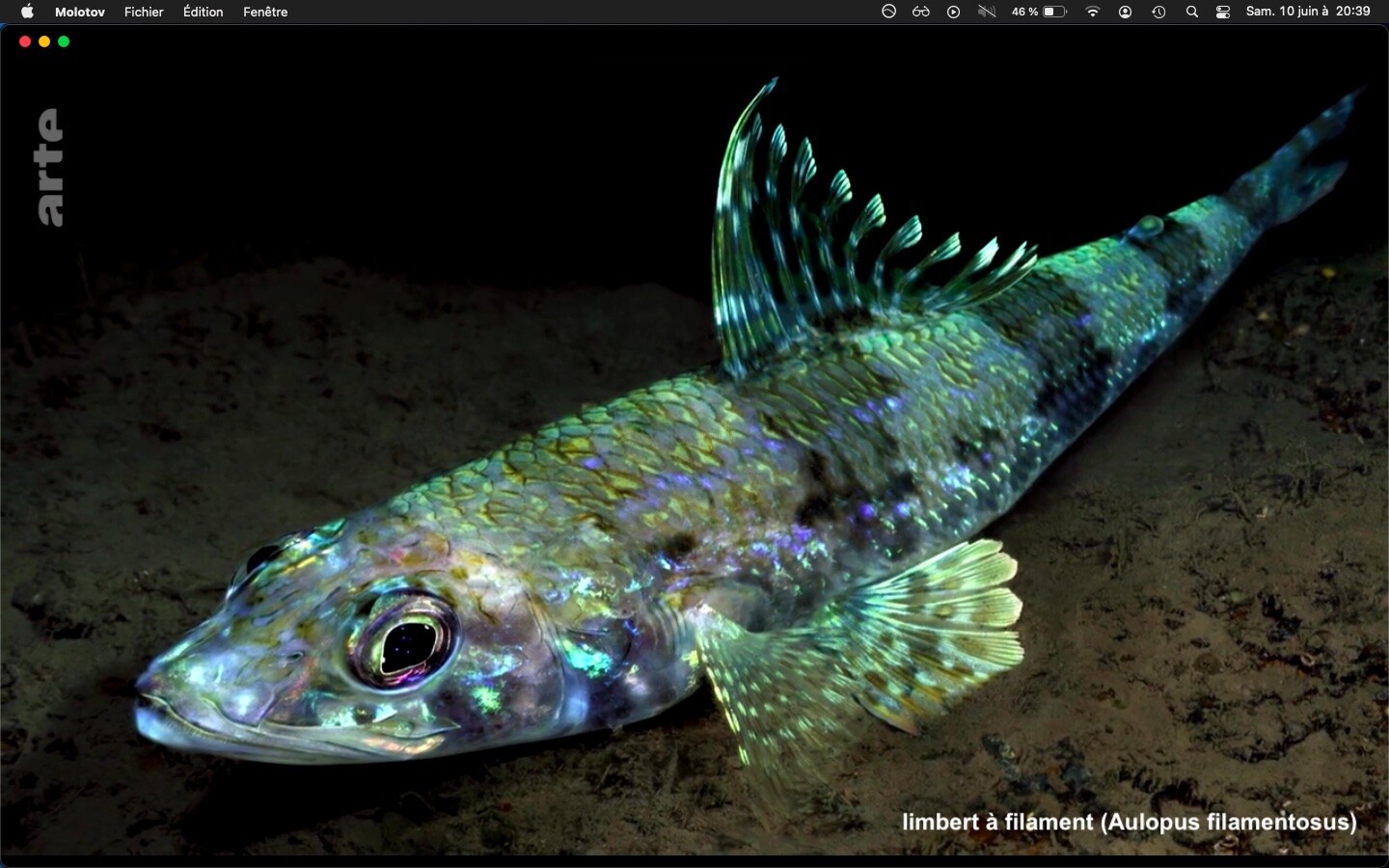Open Control Center toggles icon
The width and height of the screenshot is (1389, 868).
(x=1223, y=12)
